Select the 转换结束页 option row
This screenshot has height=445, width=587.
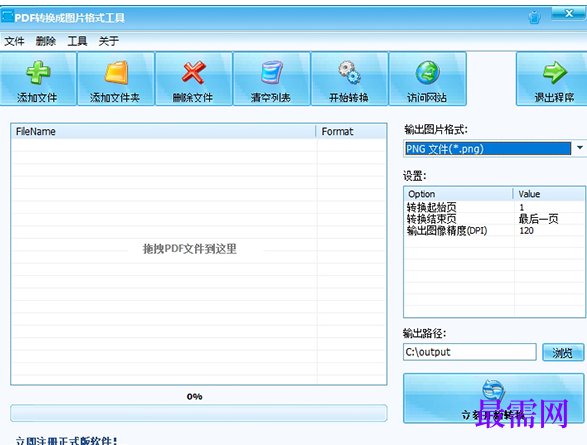click(x=494, y=219)
